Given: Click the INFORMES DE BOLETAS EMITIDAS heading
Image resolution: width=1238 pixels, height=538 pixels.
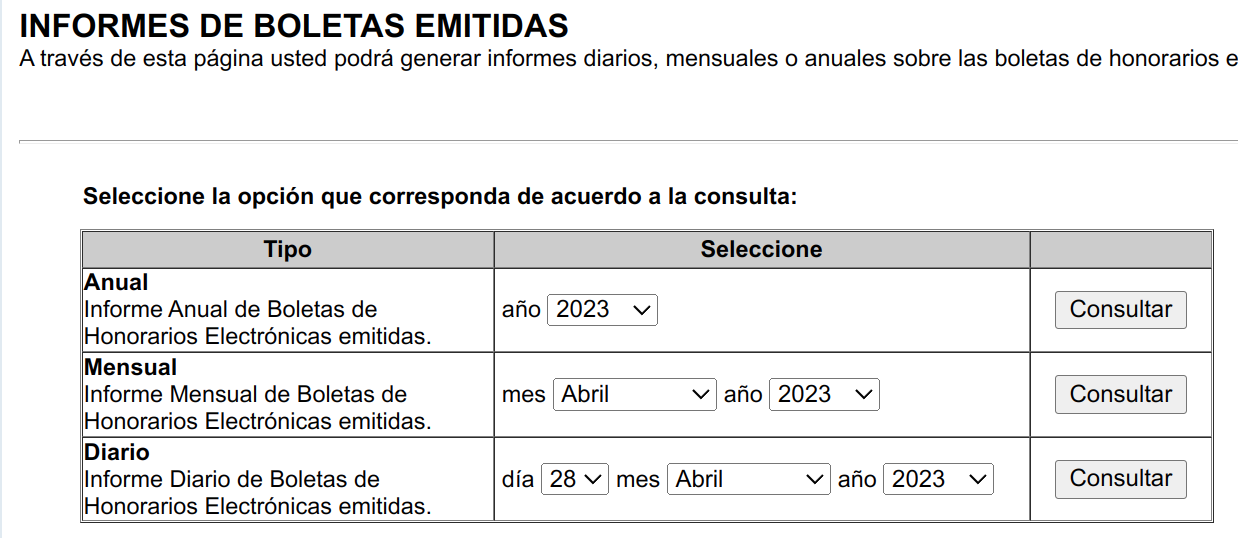Looking at the screenshot, I should 294,25.
